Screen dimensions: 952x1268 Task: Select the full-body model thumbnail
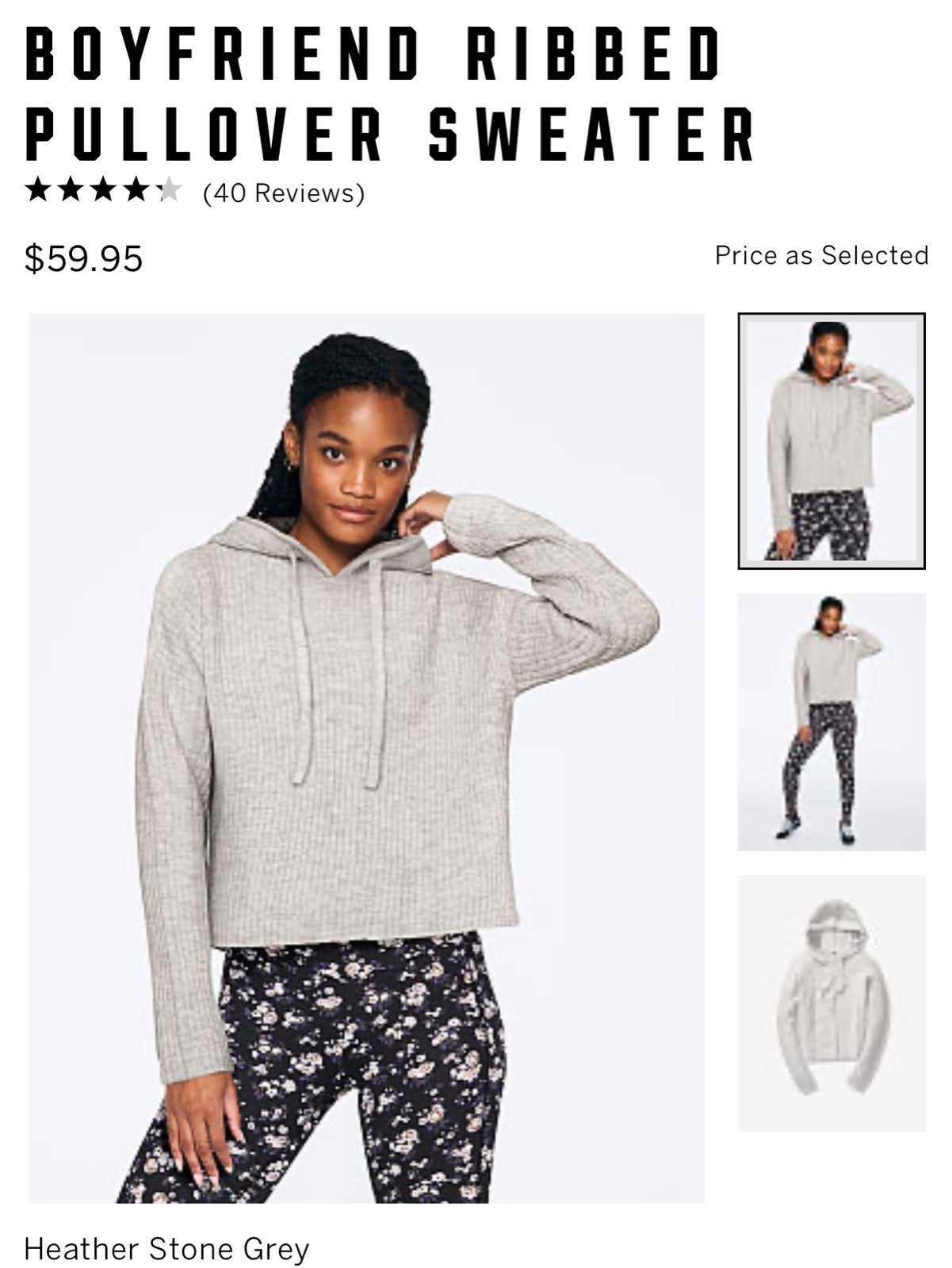point(832,722)
